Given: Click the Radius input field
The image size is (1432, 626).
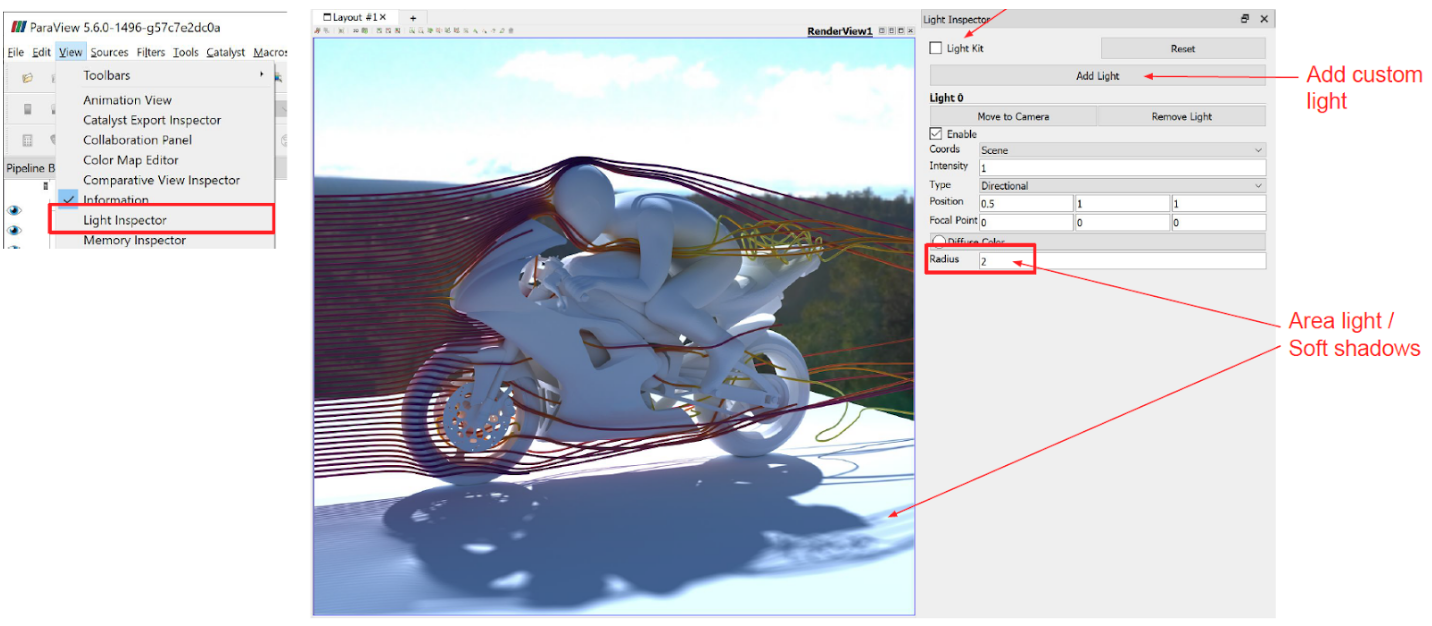Looking at the screenshot, I should [1121, 261].
